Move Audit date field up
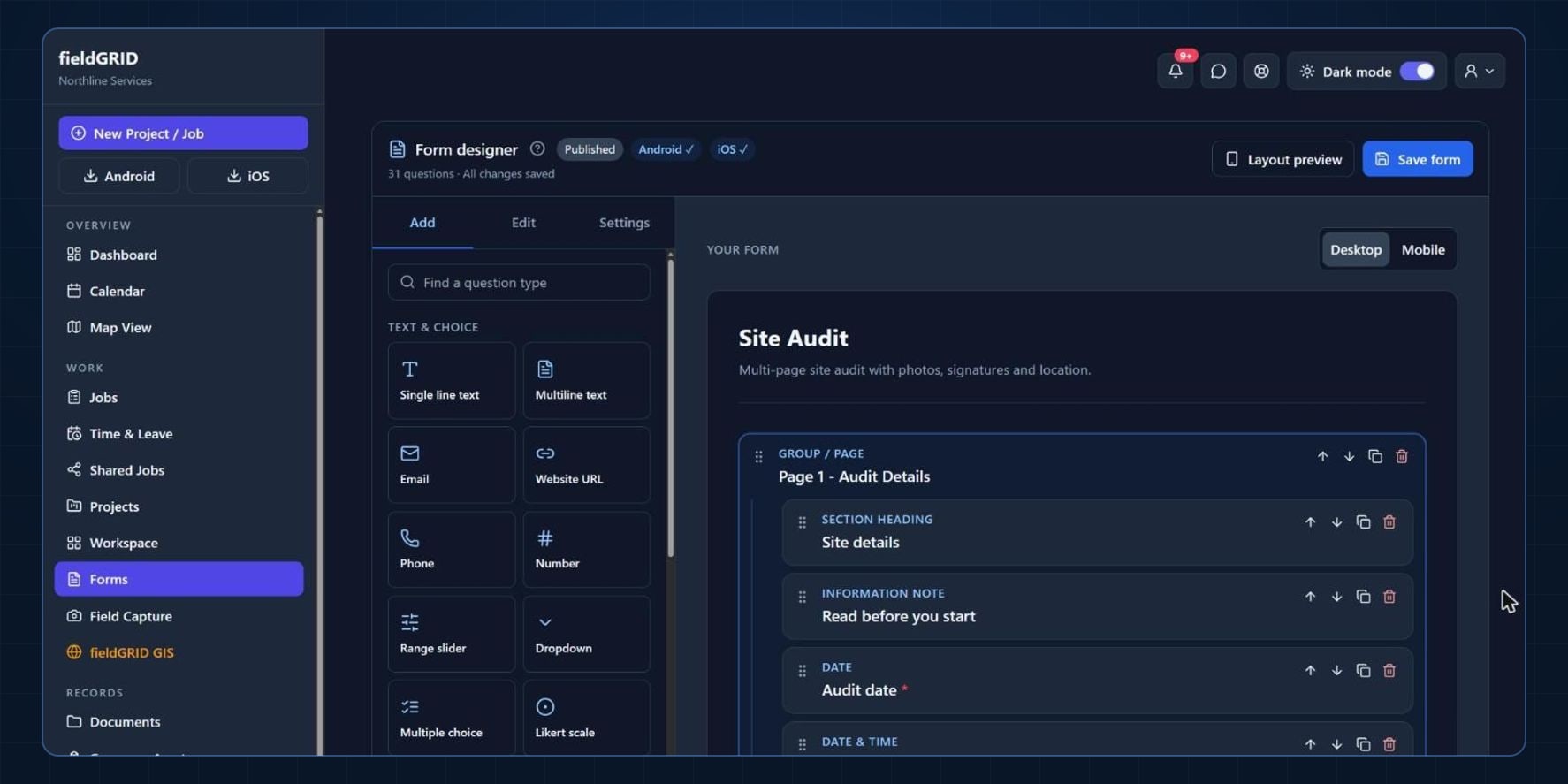The height and width of the screenshot is (784, 1568). click(x=1310, y=671)
